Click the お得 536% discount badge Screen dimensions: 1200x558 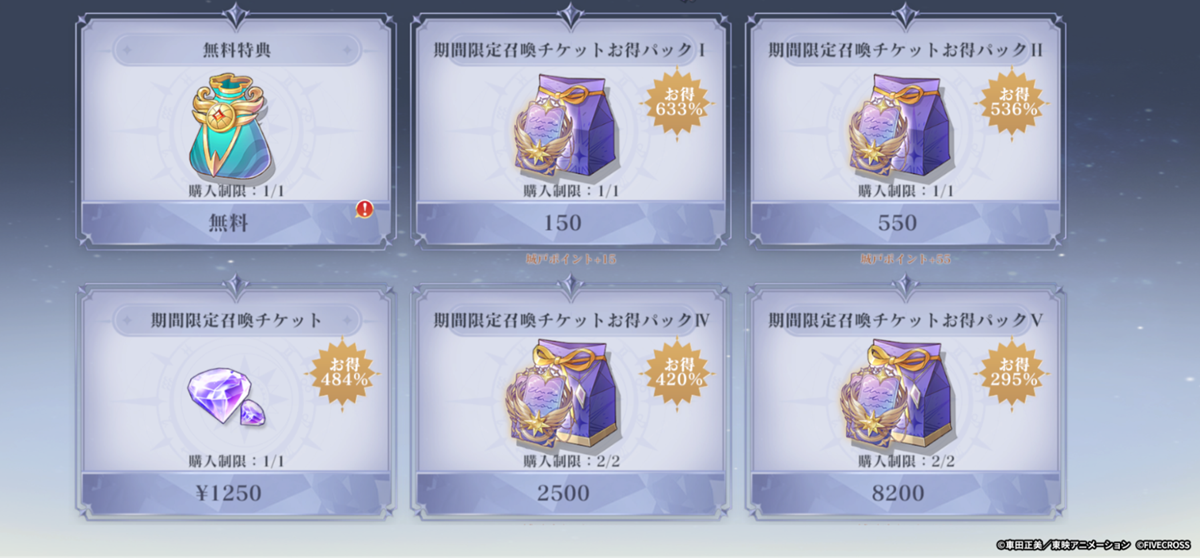coord(1016,102)
